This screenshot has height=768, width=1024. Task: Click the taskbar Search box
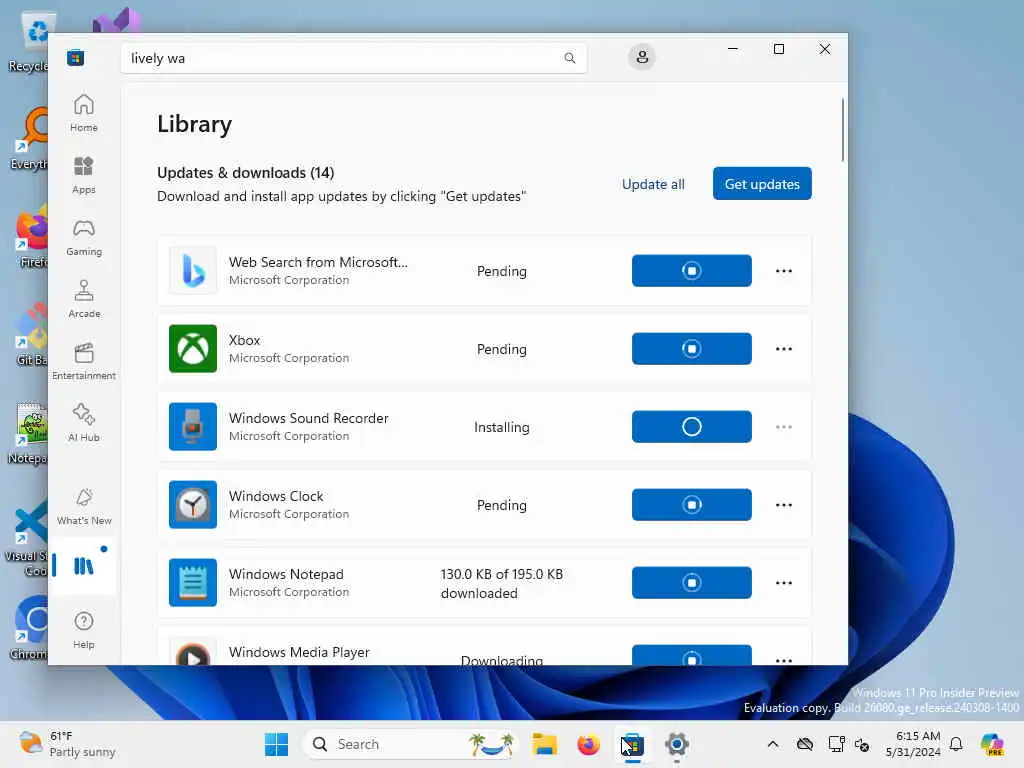click(x=410, y=744)
